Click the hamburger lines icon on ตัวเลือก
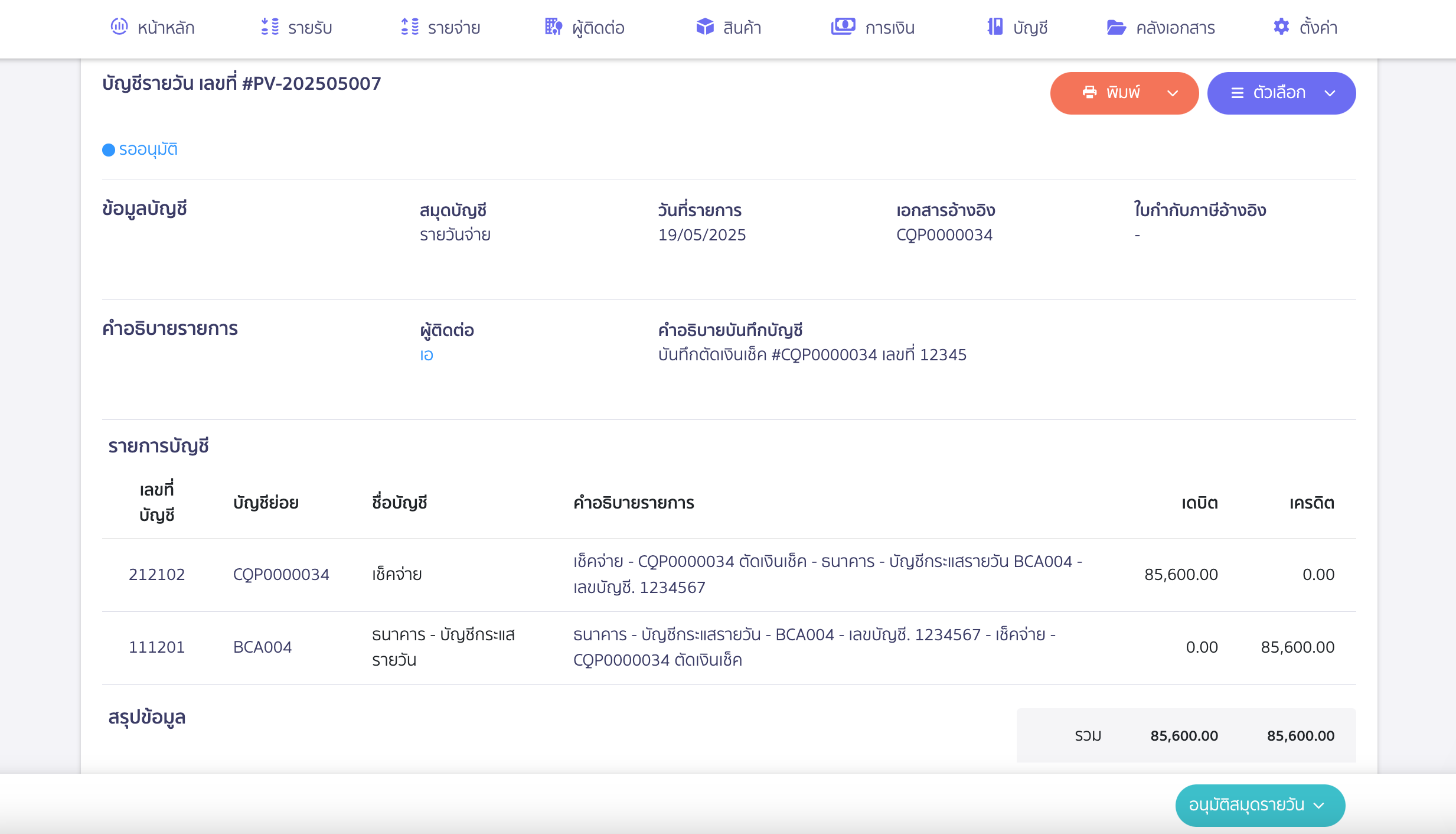The height and width of the screenshot is (834, 1456). tap(1238, 93)
